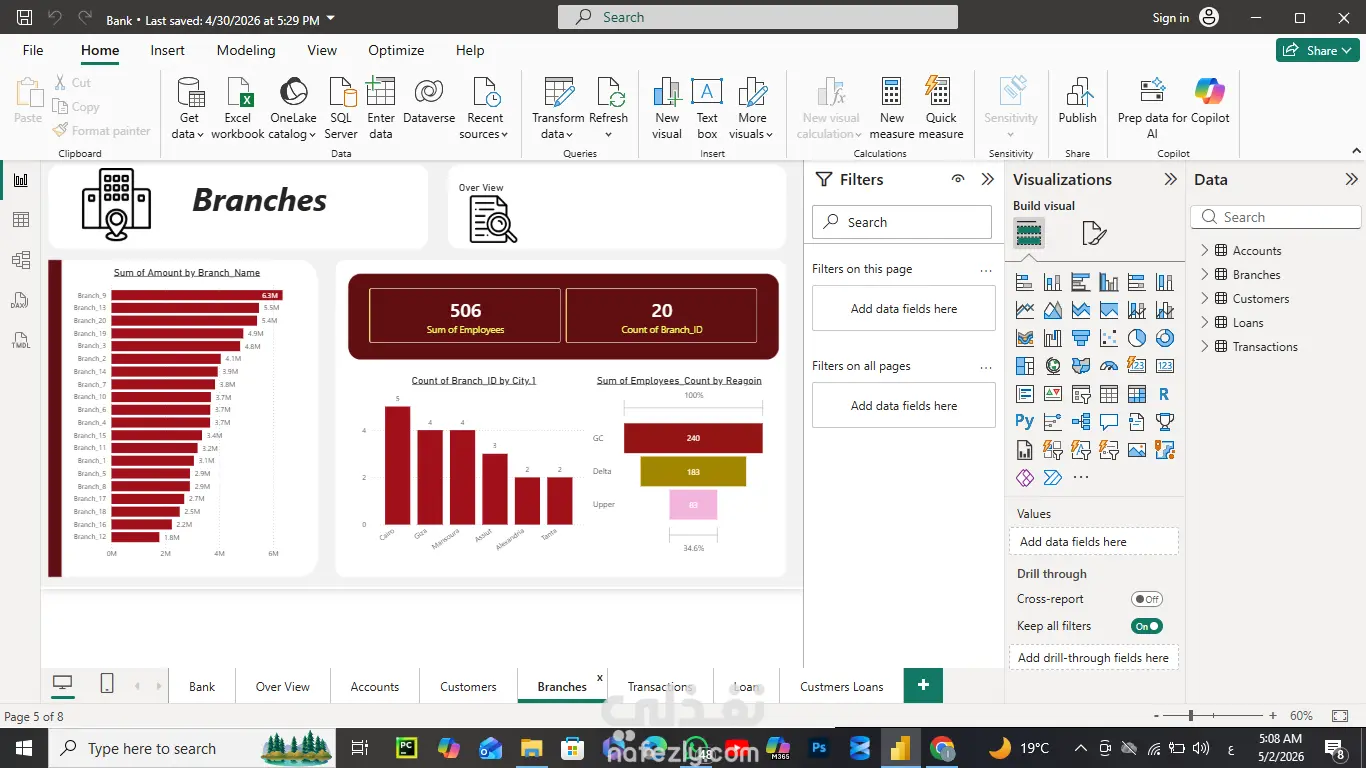Select the Stacked bar chart visual

[x=1025, y=282]
